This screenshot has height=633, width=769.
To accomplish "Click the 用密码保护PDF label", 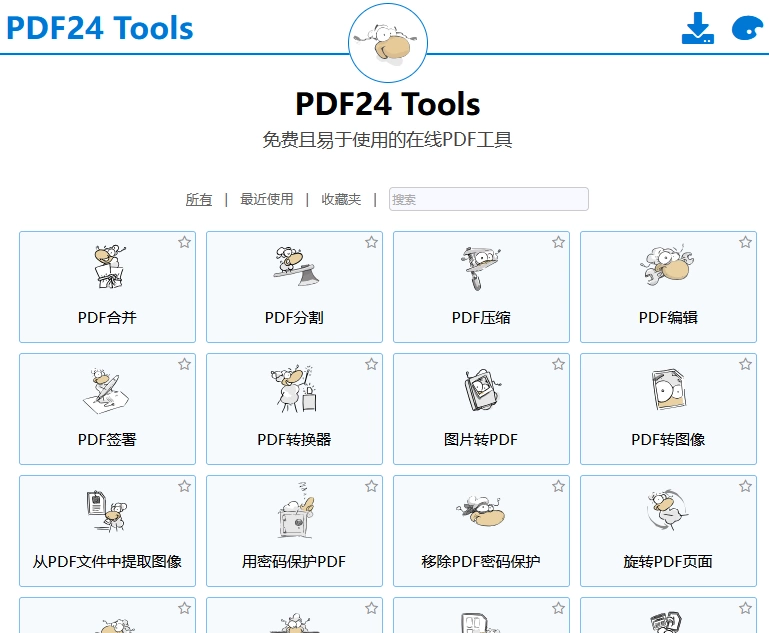I will pos(294,562).
